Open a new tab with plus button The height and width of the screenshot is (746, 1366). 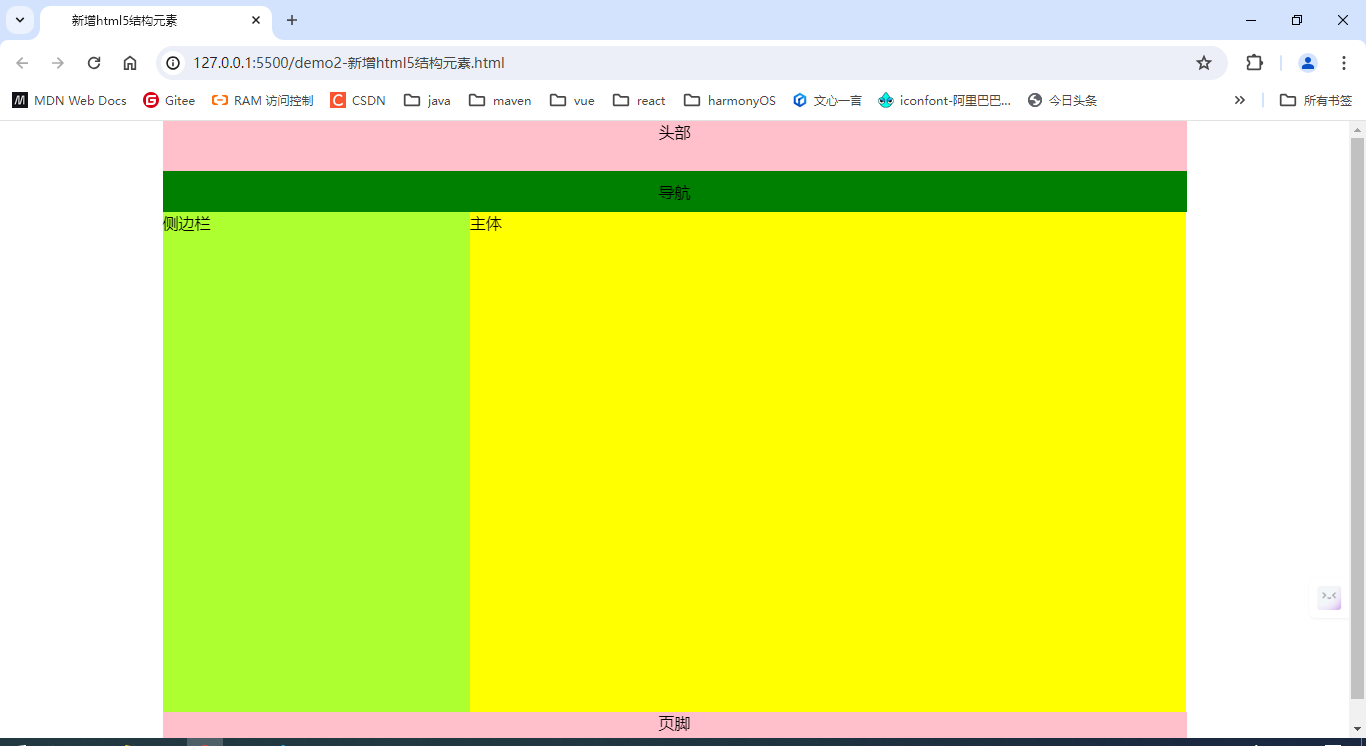(292, 20)
